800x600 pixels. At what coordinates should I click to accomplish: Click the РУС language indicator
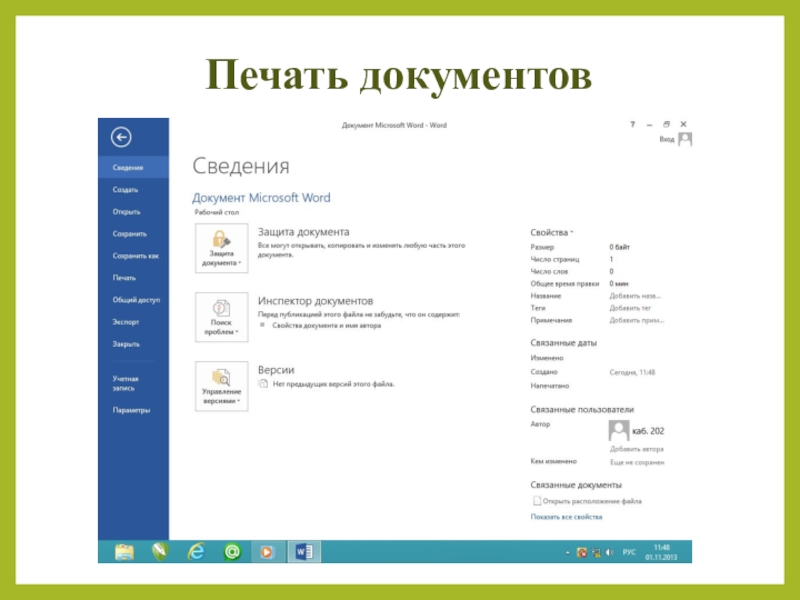point(629,552)
